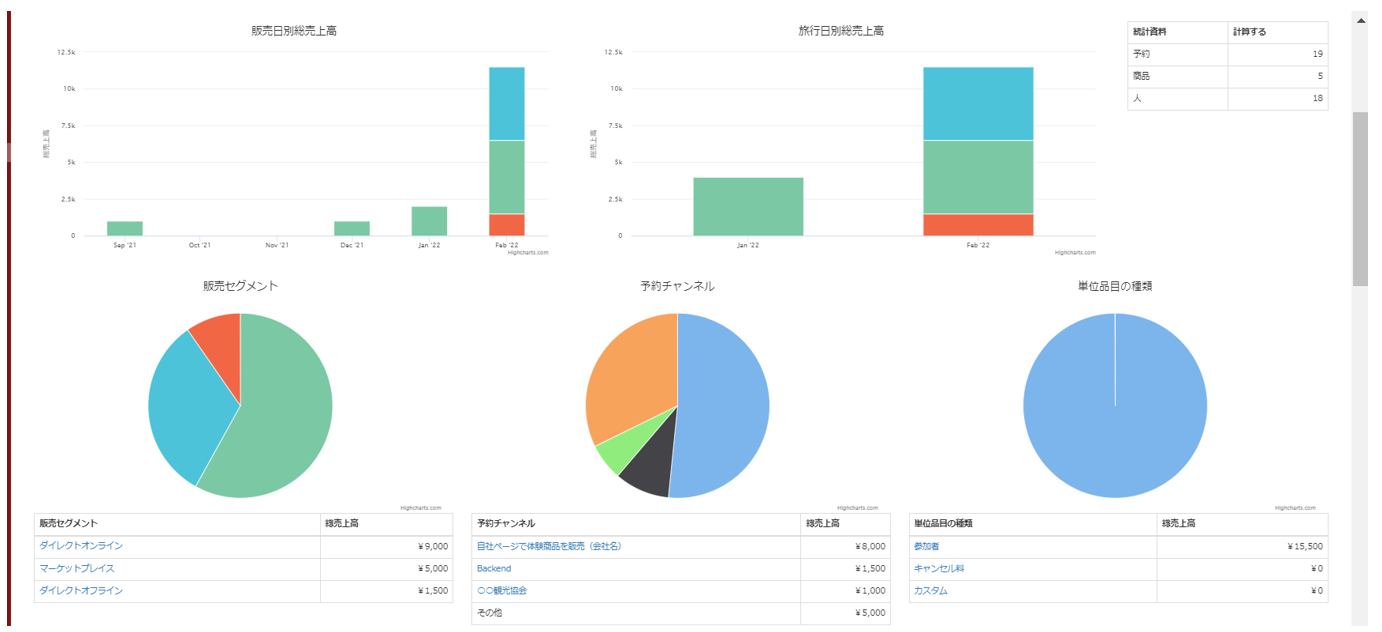The width and height of the screenshot is (1382, 632).
Task: Open the キャンセル料 item type link
Action: coord(939,568)
